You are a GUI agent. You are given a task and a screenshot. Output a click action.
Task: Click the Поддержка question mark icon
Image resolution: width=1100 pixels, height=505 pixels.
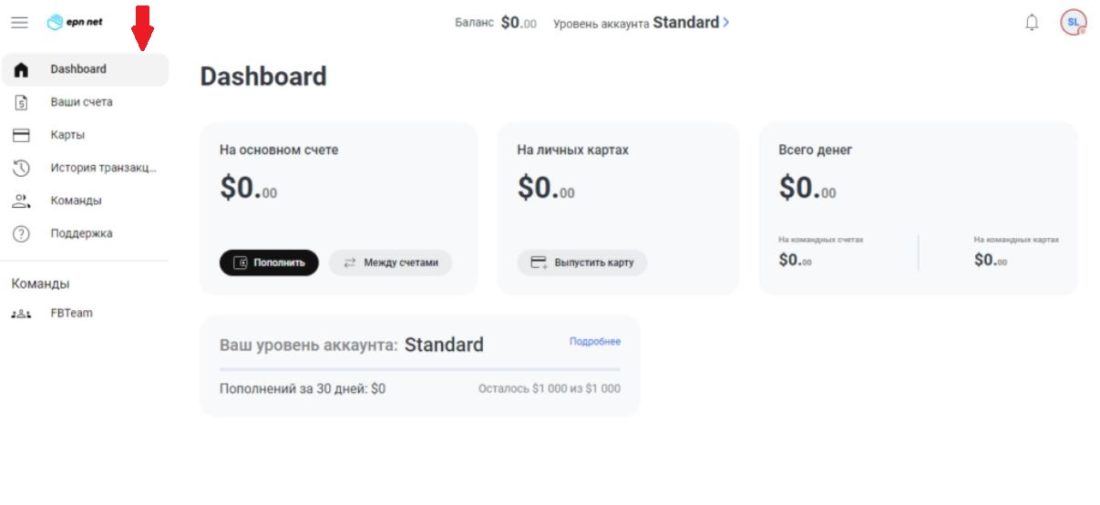point(21,234)
